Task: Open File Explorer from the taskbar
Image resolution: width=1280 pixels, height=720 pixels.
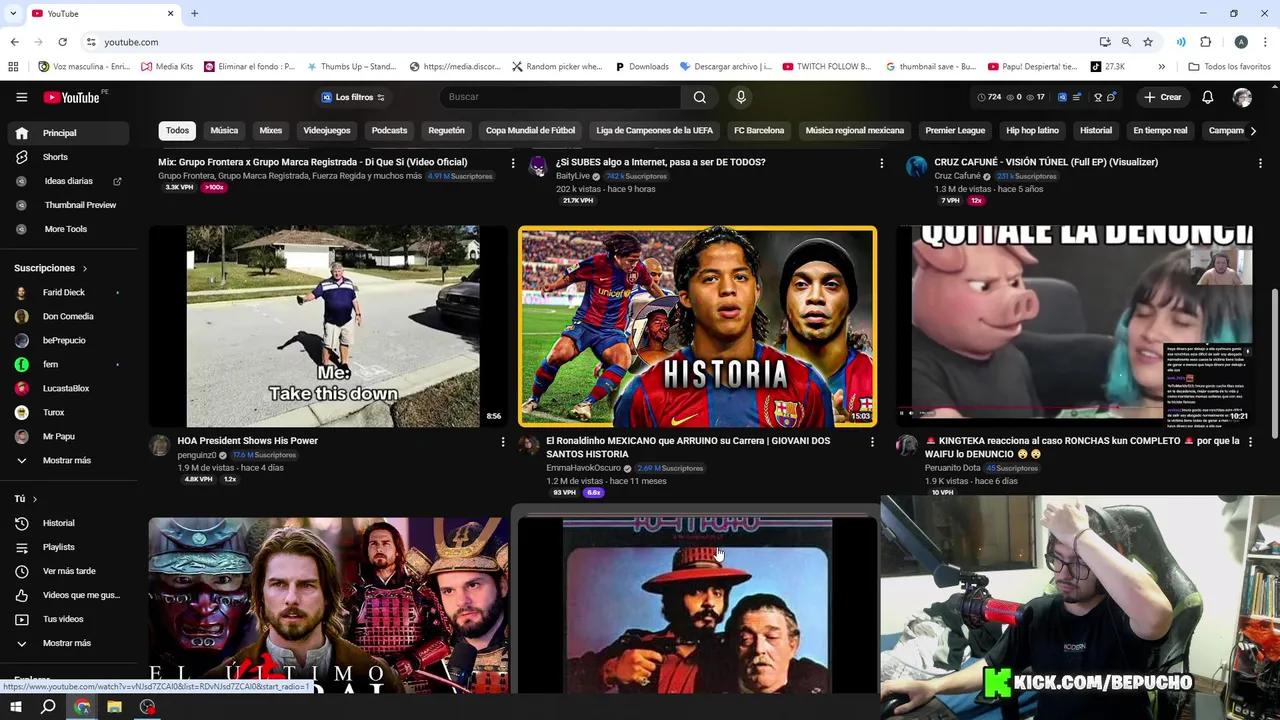Action: point(114,707)
